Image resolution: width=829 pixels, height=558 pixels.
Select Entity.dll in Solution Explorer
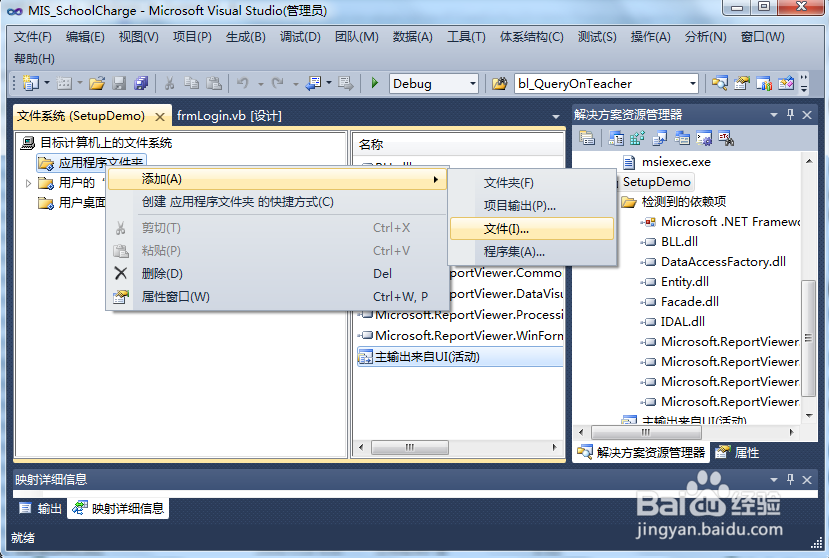685,282
